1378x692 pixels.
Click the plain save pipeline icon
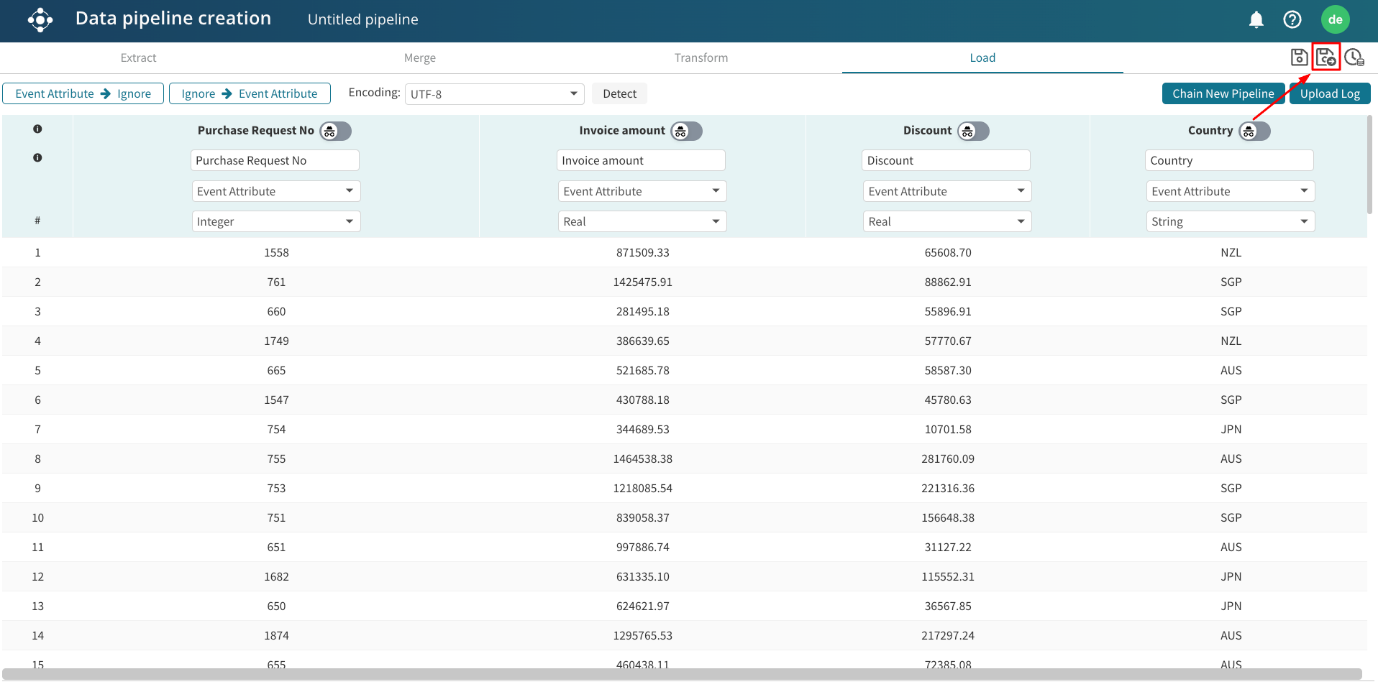[x=1299, y=58]
